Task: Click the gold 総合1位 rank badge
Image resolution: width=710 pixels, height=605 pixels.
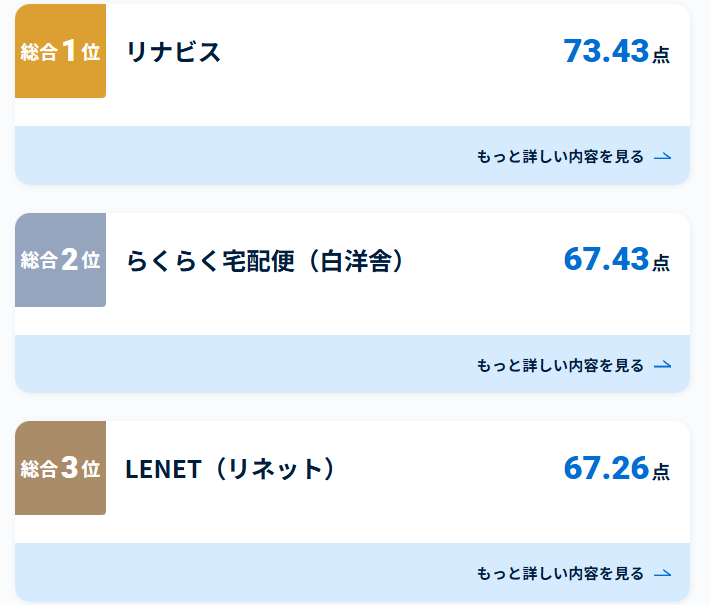Action: click(x=60, y=51)
